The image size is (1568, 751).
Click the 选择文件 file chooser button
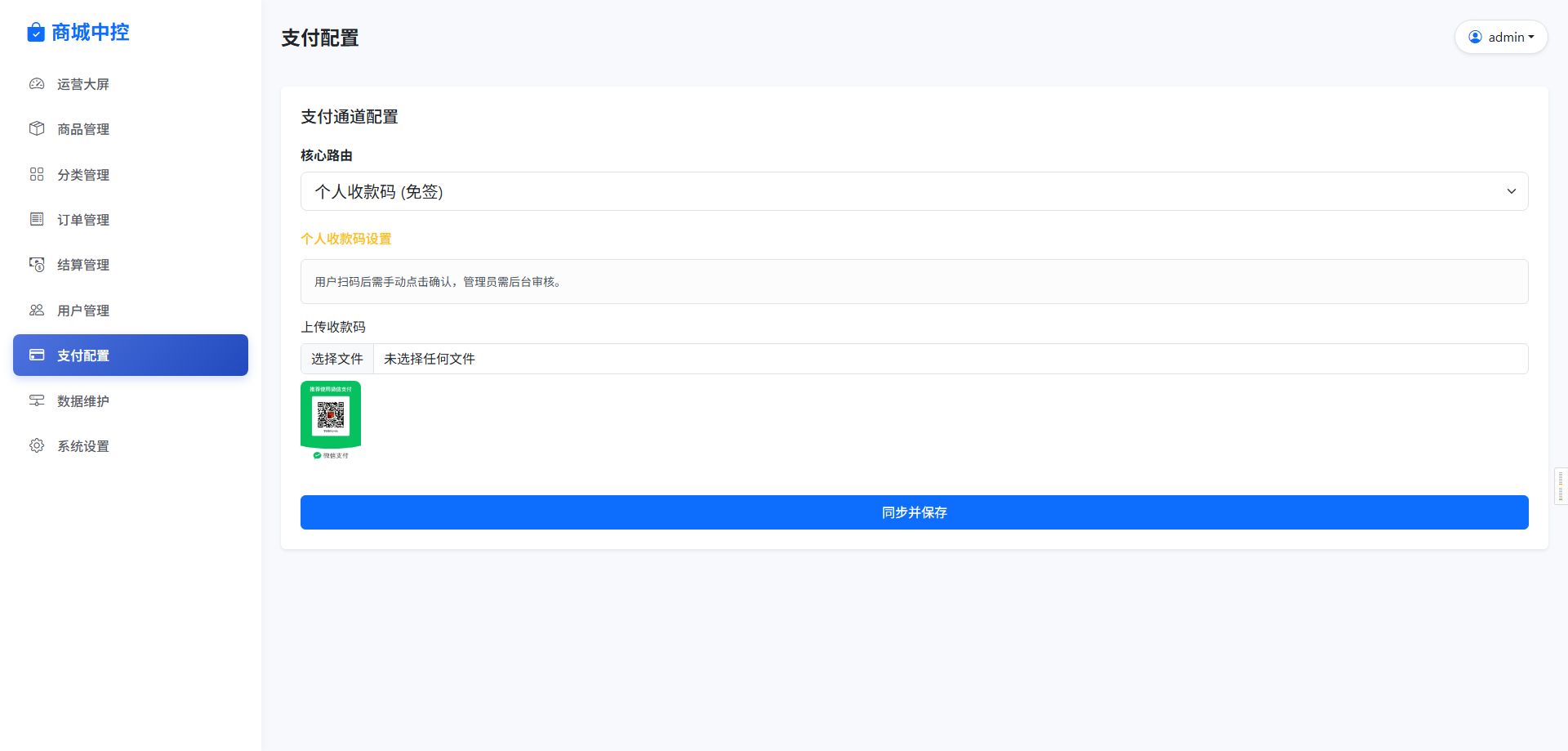tap(337, 359)
